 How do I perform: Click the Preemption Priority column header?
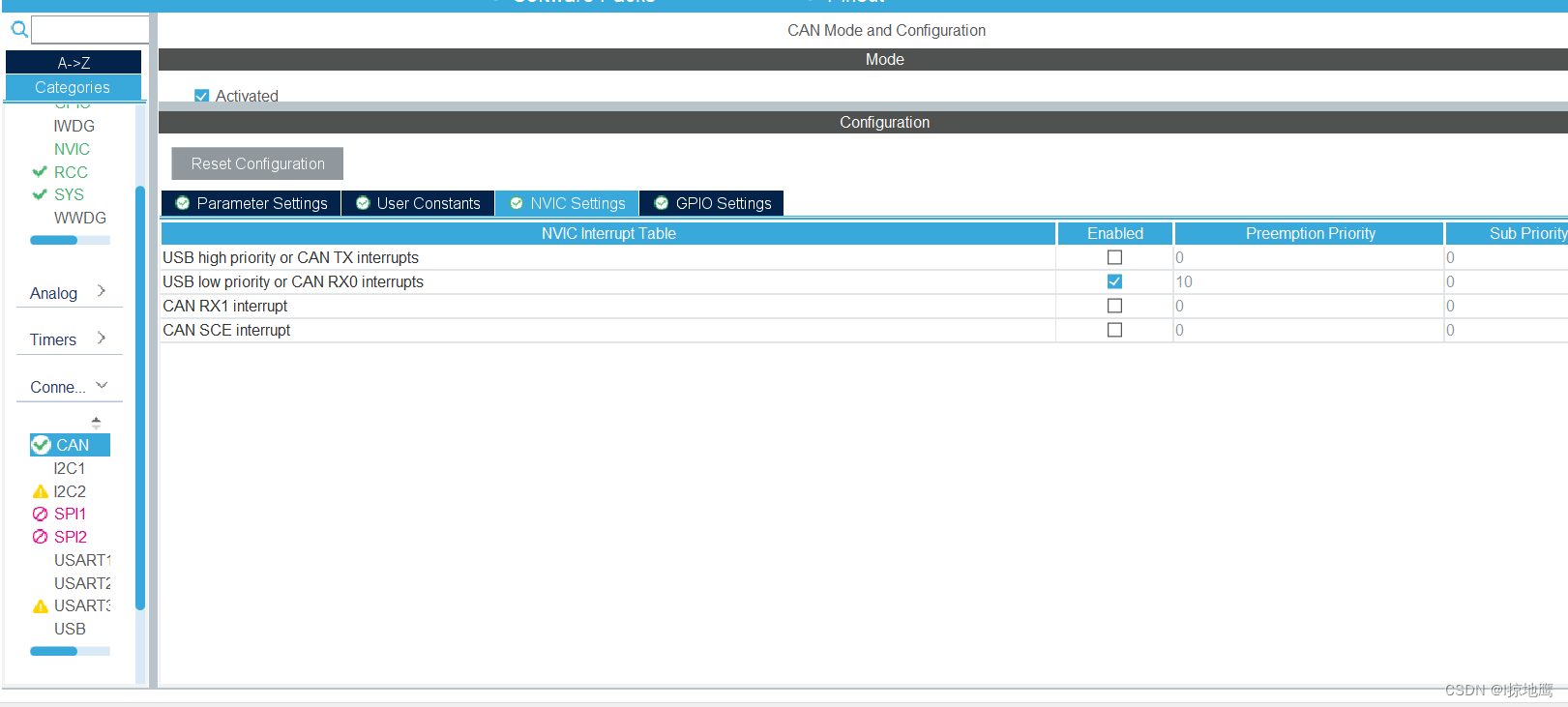(1310, 233)
